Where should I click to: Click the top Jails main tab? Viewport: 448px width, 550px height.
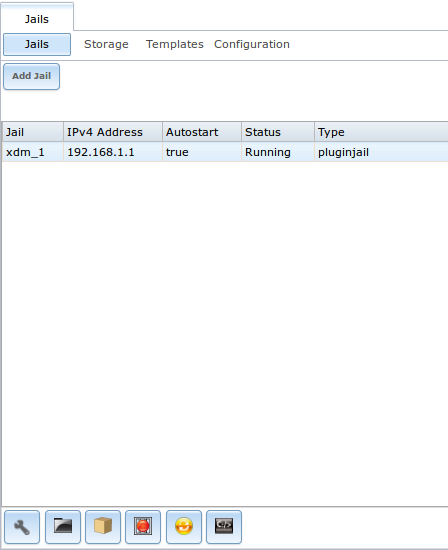(x=37, y=19)
